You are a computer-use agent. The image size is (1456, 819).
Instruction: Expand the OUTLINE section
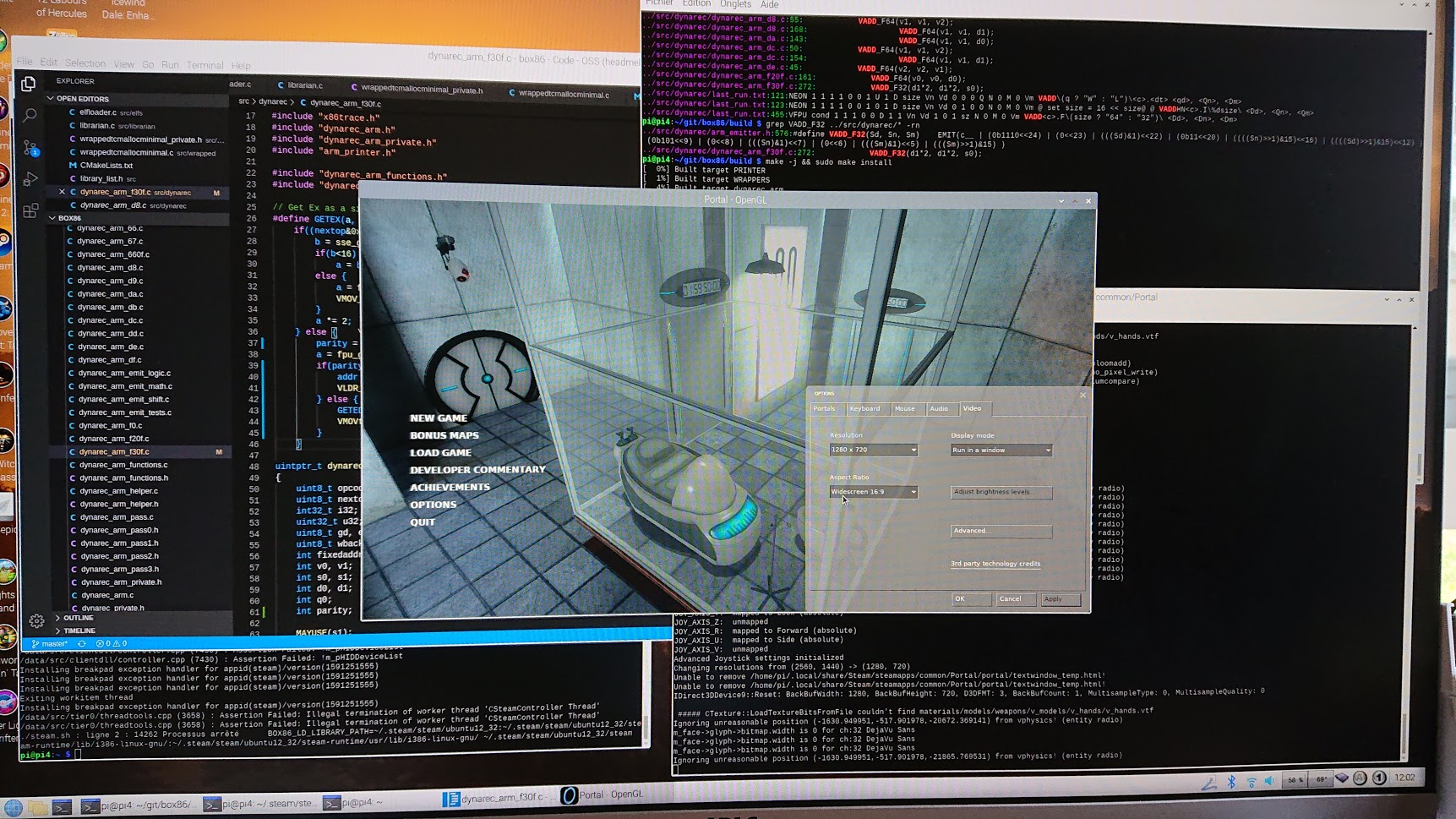58,618
